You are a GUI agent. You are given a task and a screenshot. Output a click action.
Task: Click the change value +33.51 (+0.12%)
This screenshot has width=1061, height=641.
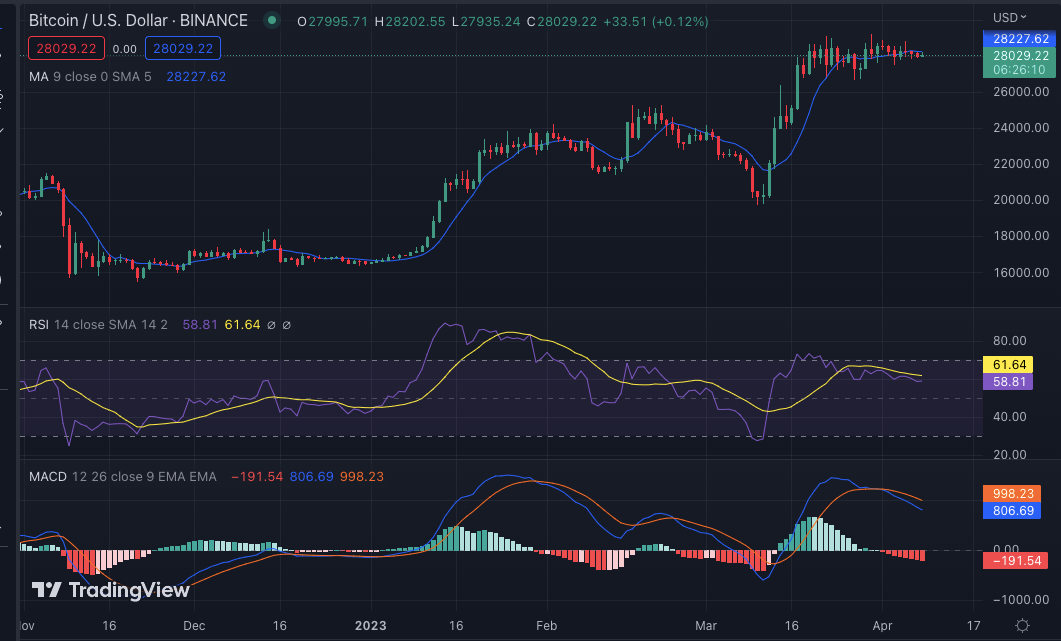tap(656, 22)
